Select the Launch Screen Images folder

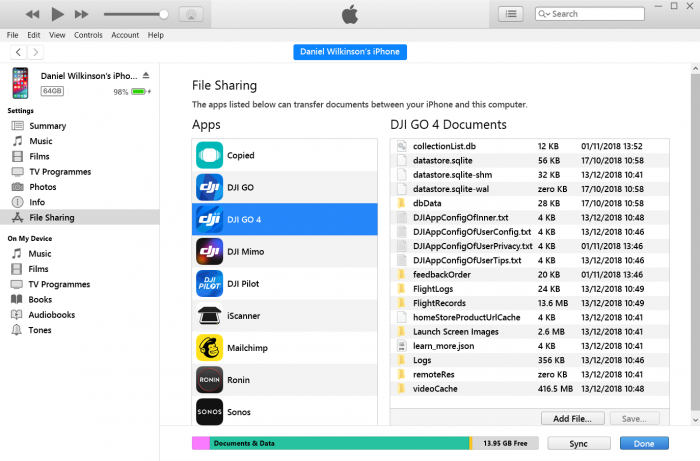click(529, 332)
